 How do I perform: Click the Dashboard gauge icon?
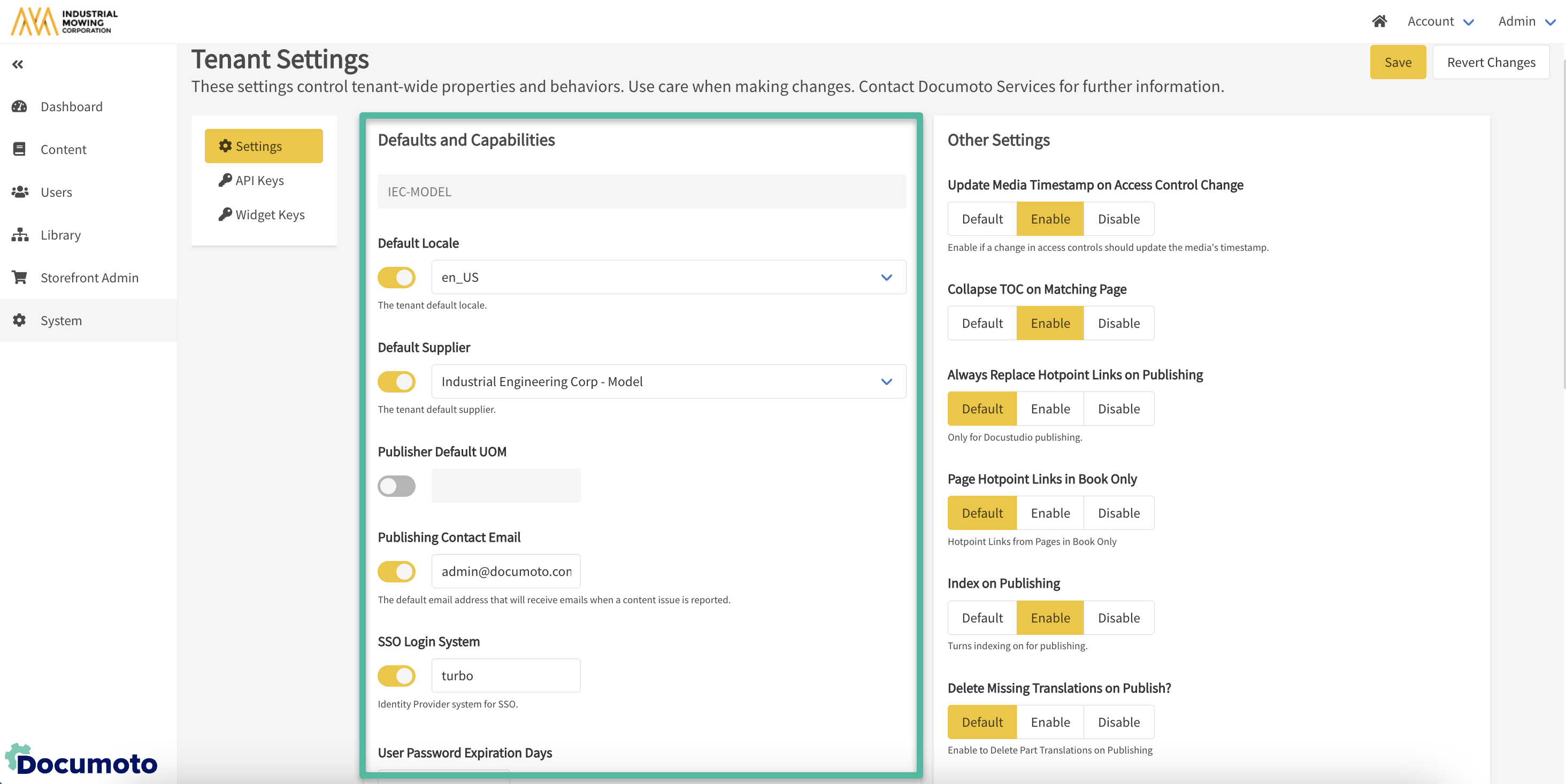coord(19,106)
